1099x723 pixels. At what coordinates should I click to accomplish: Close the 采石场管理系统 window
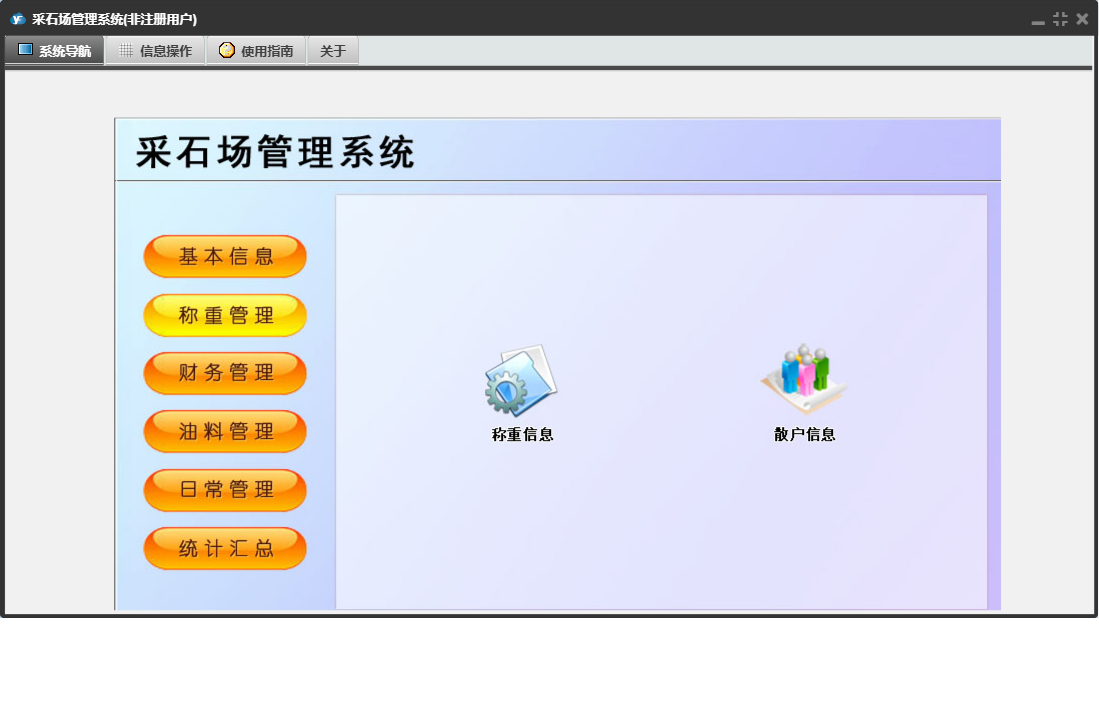point(1082,19)
